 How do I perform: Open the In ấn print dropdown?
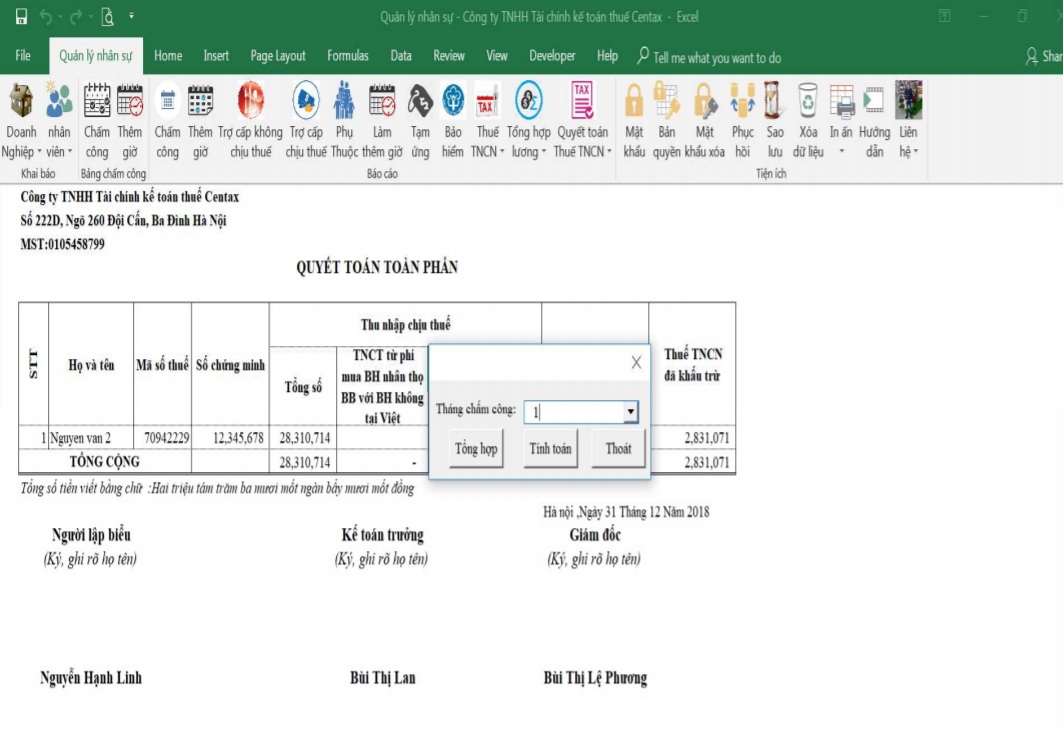841,152
